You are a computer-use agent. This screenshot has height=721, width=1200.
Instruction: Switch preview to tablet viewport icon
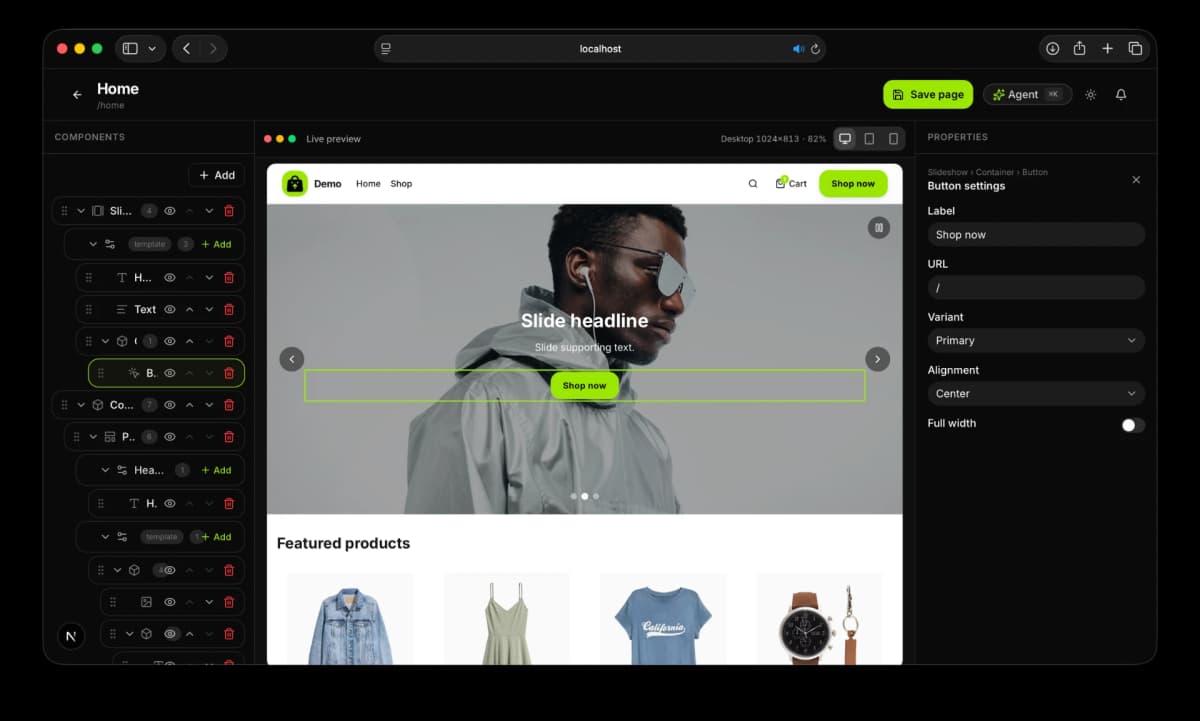[x=869, y=139]
